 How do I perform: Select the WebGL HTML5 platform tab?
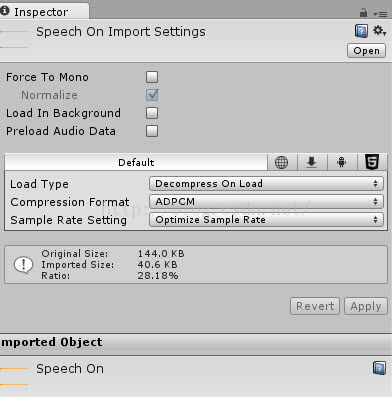372,162
